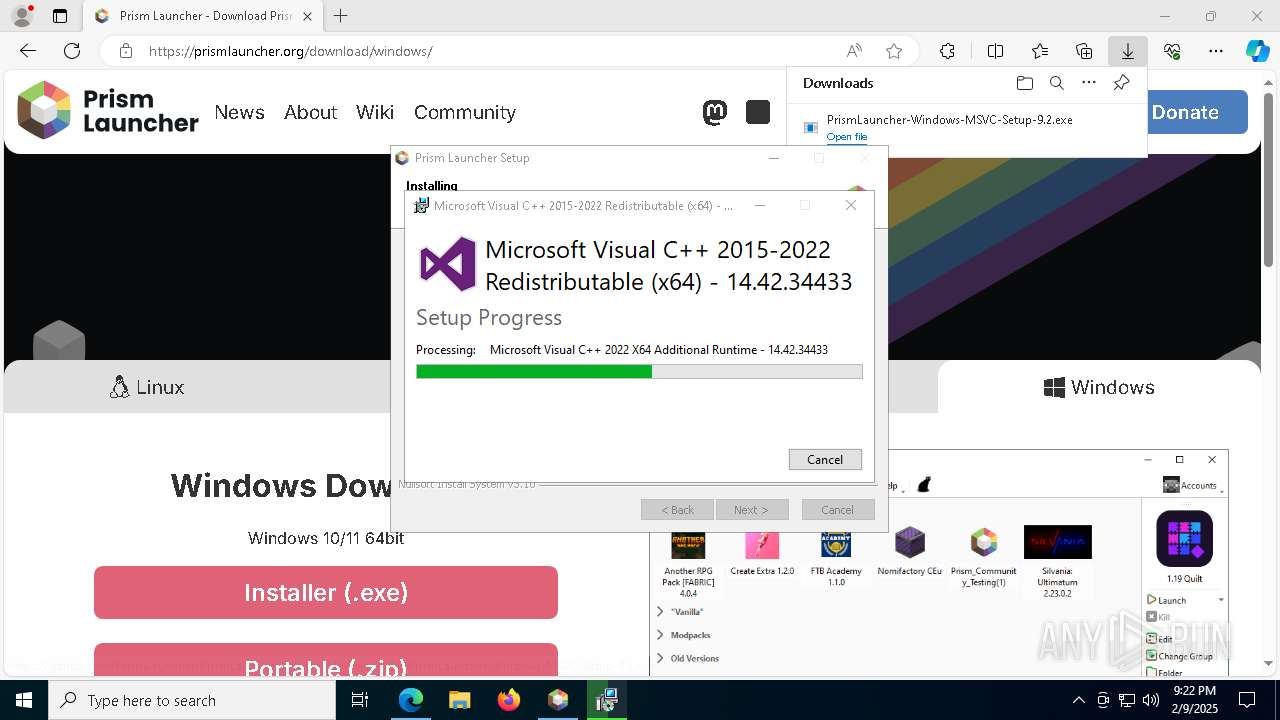Click the Visual Studio logo in setup
Viewport: 1280px width, 720px height.
(447, 264)
